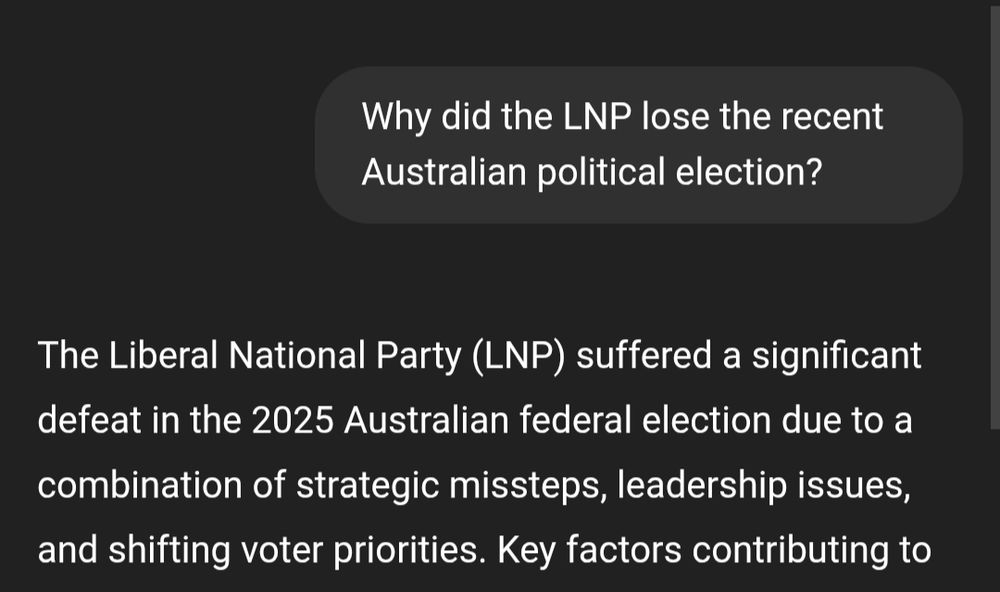Click the word "significant" in the response
The height and width of the screenshot is (592, 1000).
tap(836, 356)
